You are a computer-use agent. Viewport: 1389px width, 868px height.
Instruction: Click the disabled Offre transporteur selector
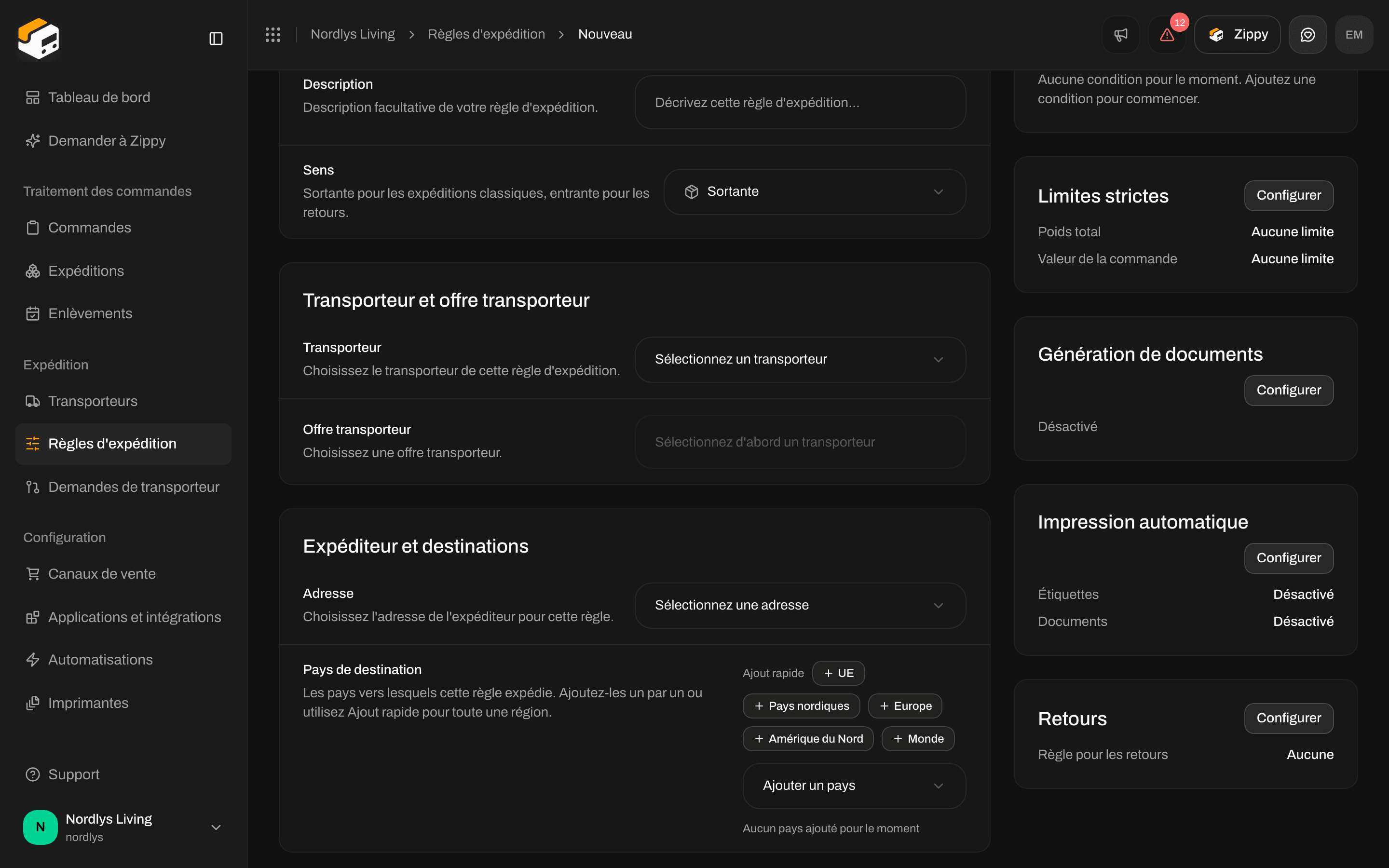[800, 442]
